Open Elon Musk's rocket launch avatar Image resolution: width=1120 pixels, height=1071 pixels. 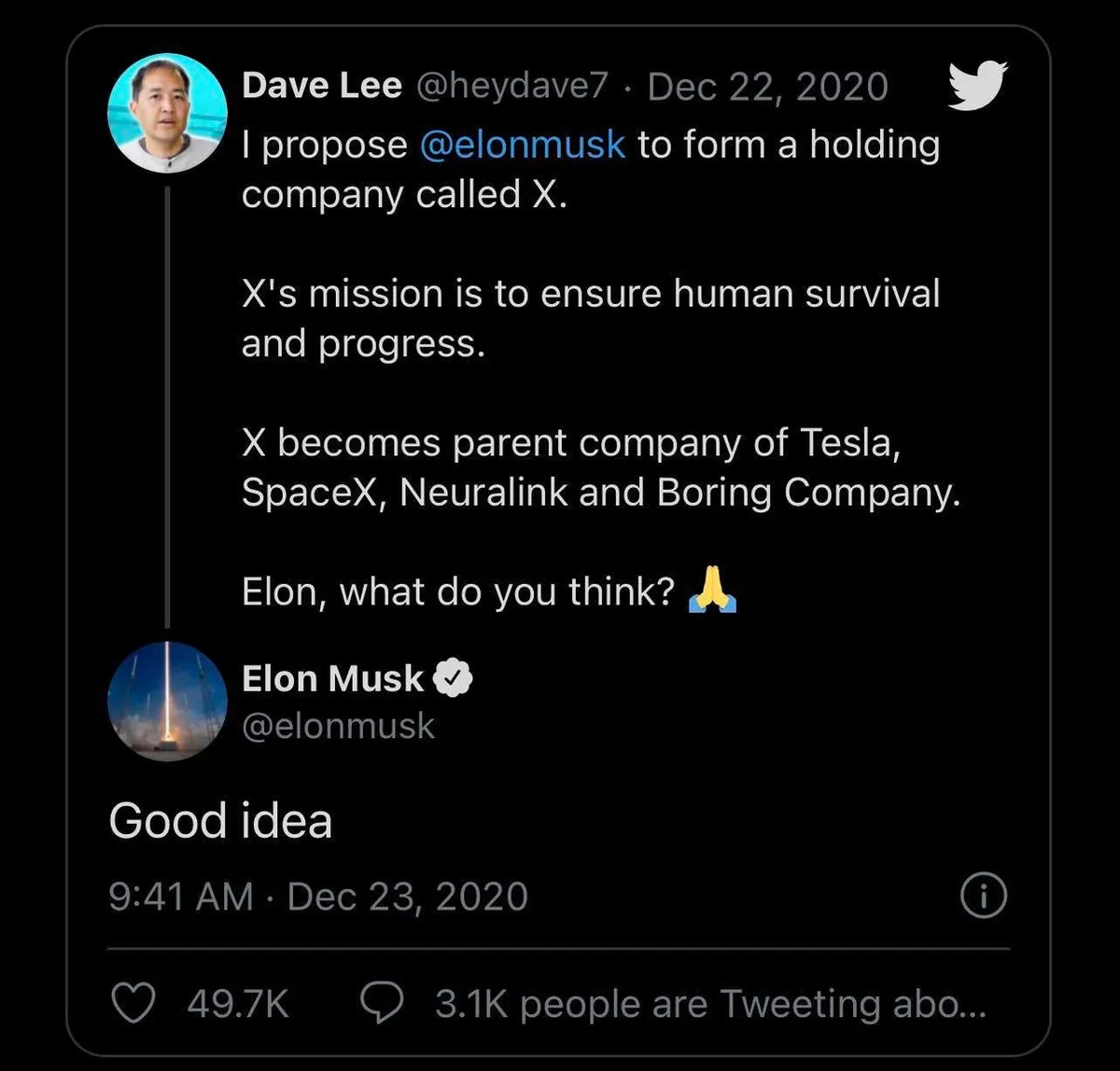coord(168,701)
